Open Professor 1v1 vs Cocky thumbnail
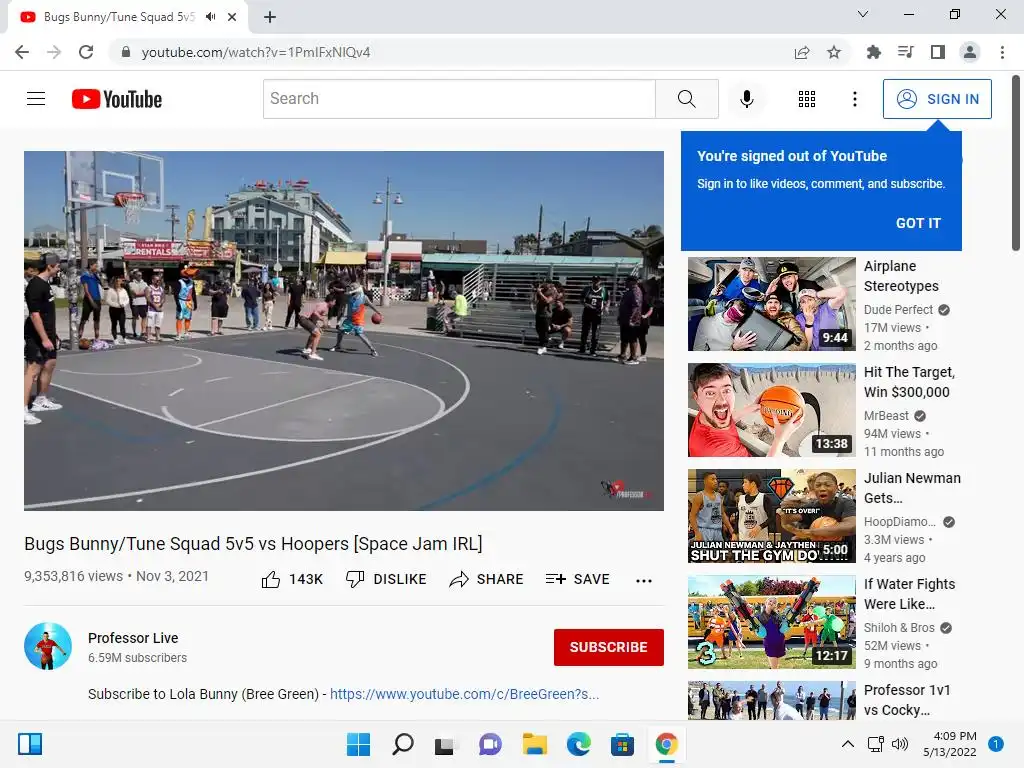The image size is (1024, 768). tap(771, 700)
